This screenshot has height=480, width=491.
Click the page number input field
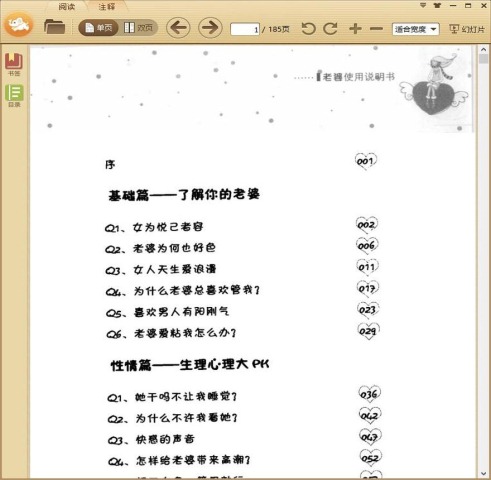coord(245,29)
